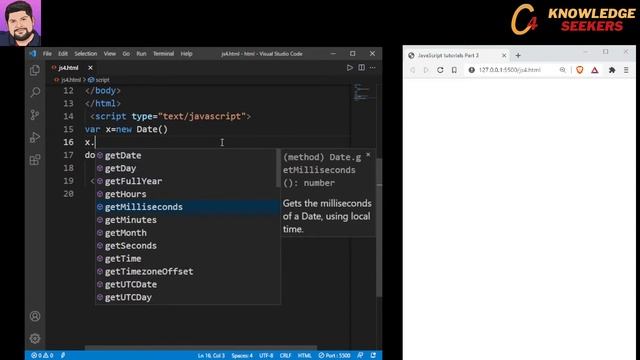Open the browser extensions puzzle icon
Viewport: 640px width, 360px height.
coord(612,70)
